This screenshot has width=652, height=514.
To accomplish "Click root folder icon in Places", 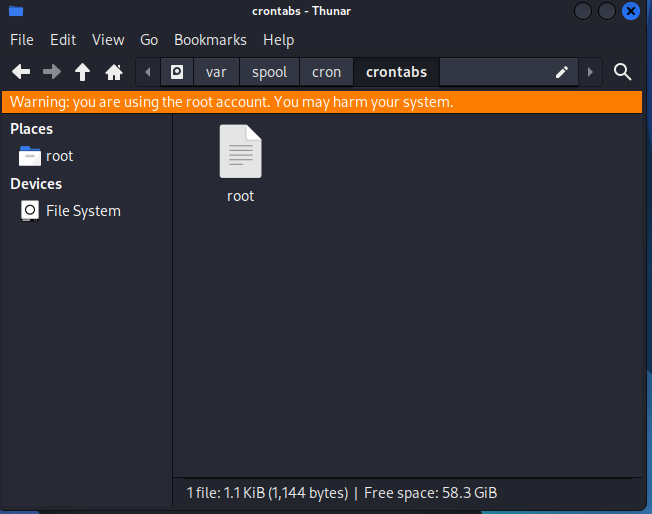I will click(x=30, y=156).
